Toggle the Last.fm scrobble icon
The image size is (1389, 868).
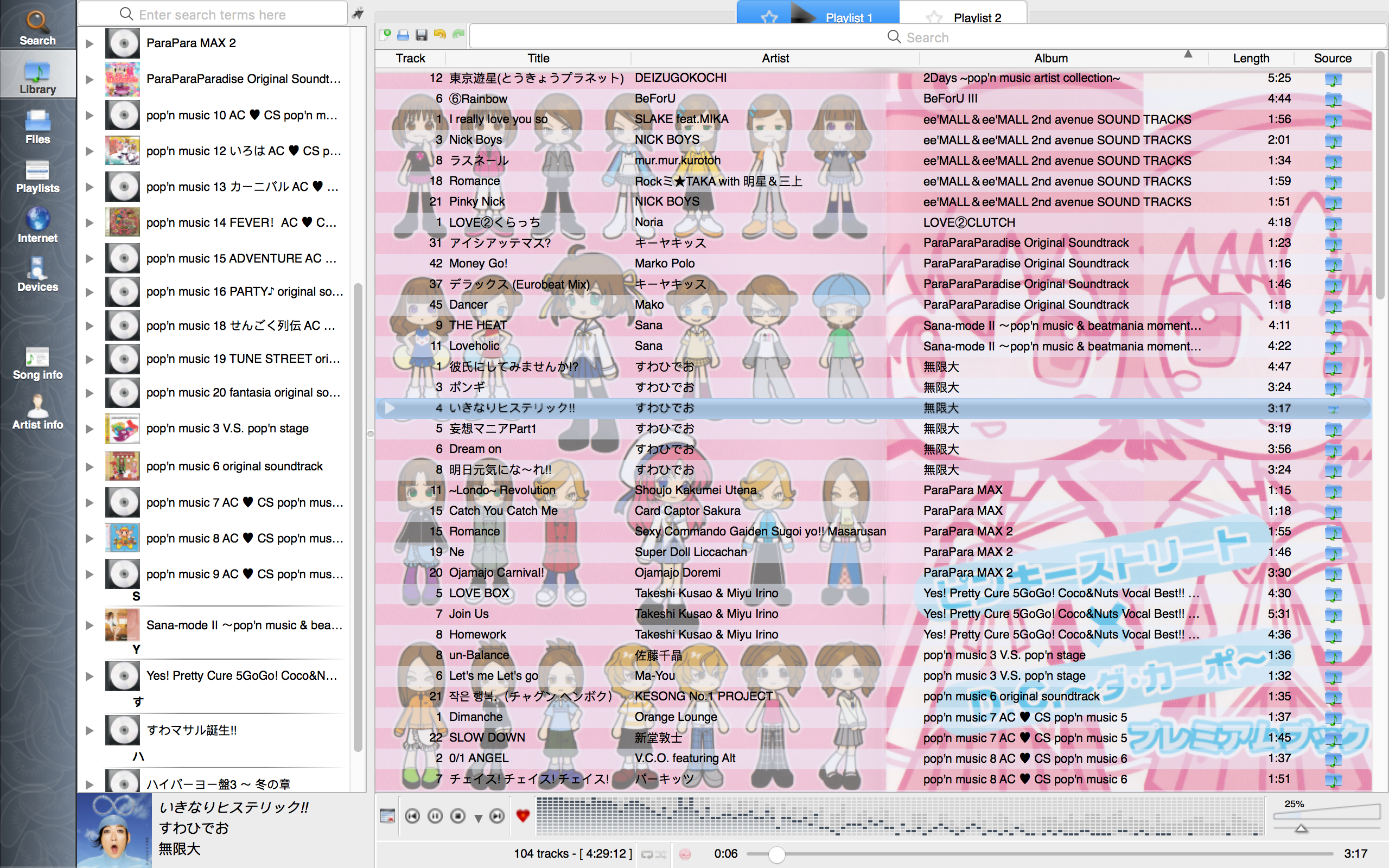(x=685, y=854)
